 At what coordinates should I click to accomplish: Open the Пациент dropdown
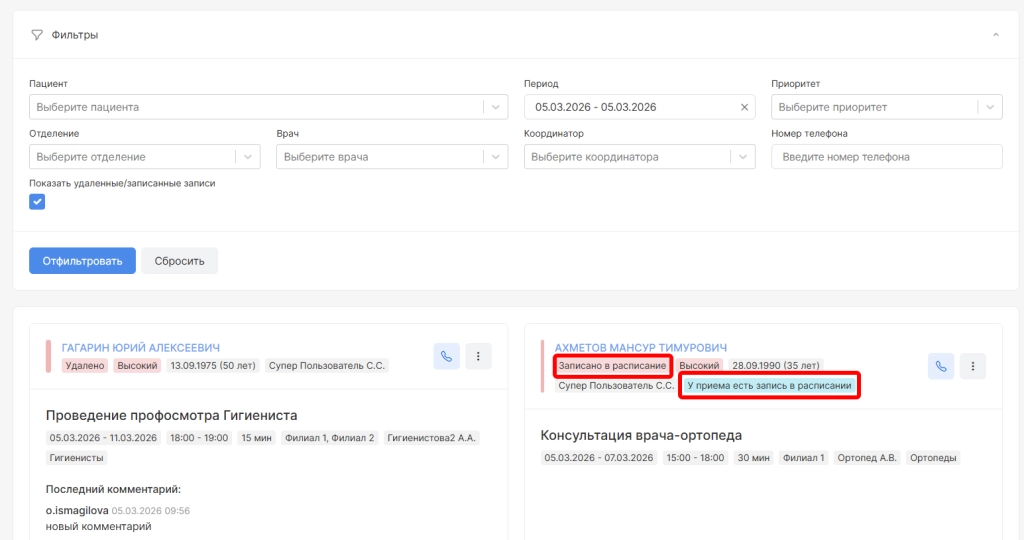[497, 107]
